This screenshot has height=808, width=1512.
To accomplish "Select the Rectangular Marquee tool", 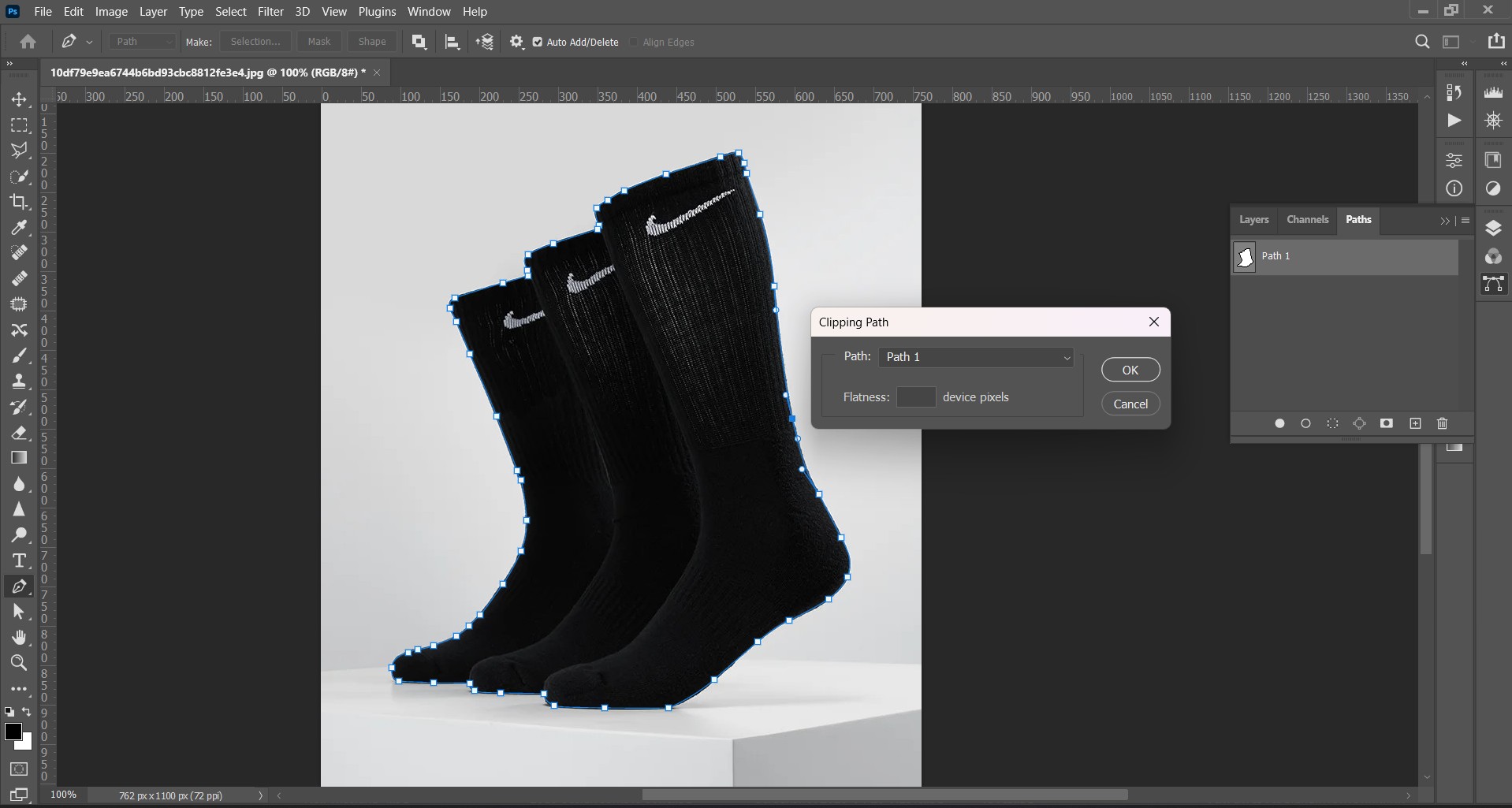I will coord(19,125).
